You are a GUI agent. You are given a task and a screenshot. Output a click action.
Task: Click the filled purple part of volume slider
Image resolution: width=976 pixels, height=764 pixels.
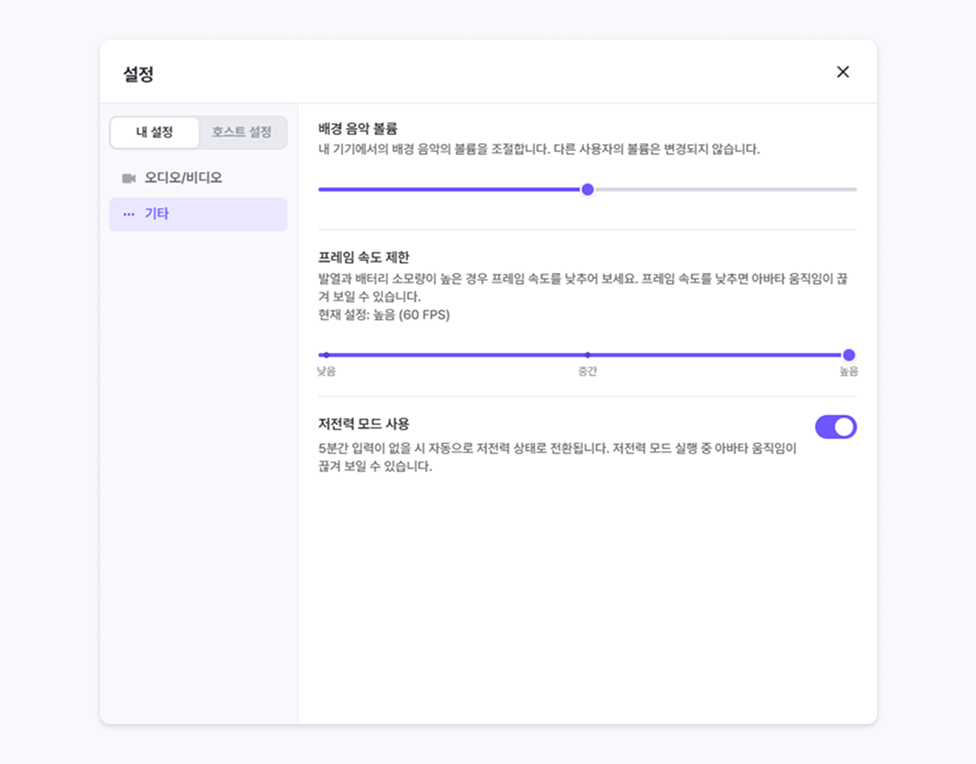pos(450,189)
